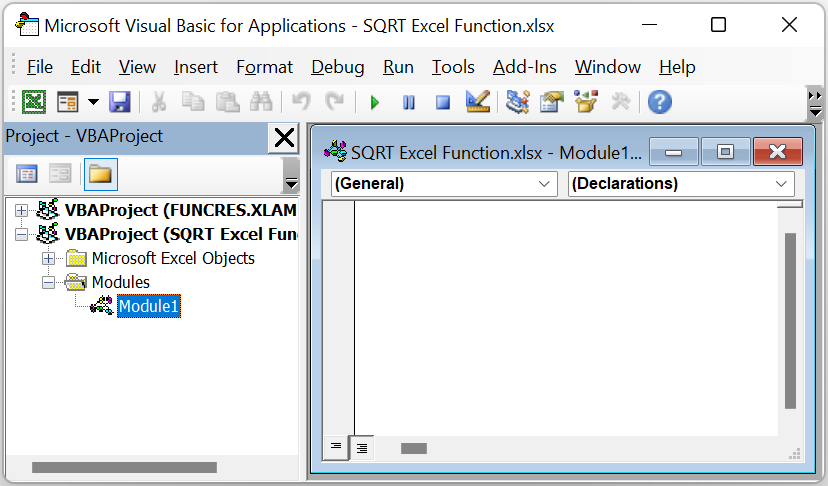Open the View menu
This screenshot has width=828, height=486.
[x=137, y=67]
